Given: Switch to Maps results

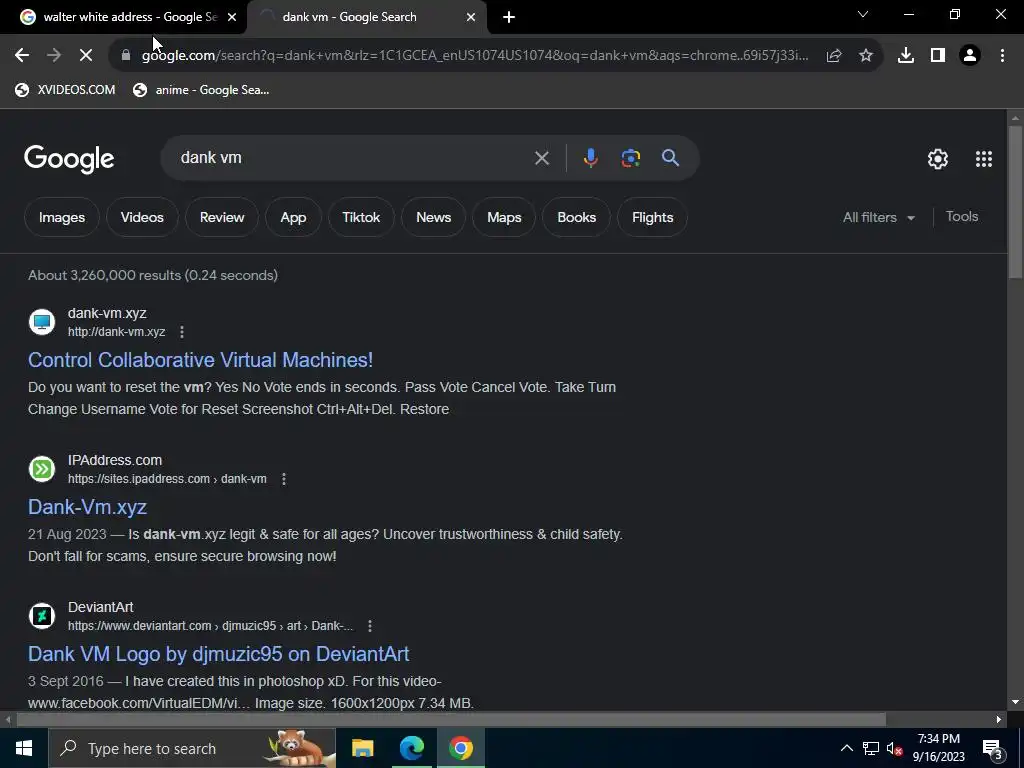Looking at the screenshot, I should (x=504, y=217).
